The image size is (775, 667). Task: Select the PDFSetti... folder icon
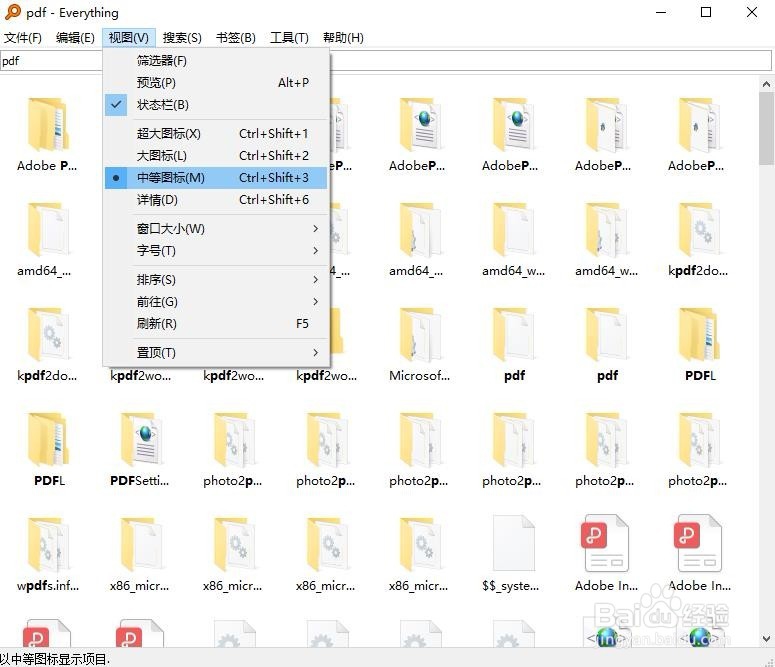(x=141, y=440)
